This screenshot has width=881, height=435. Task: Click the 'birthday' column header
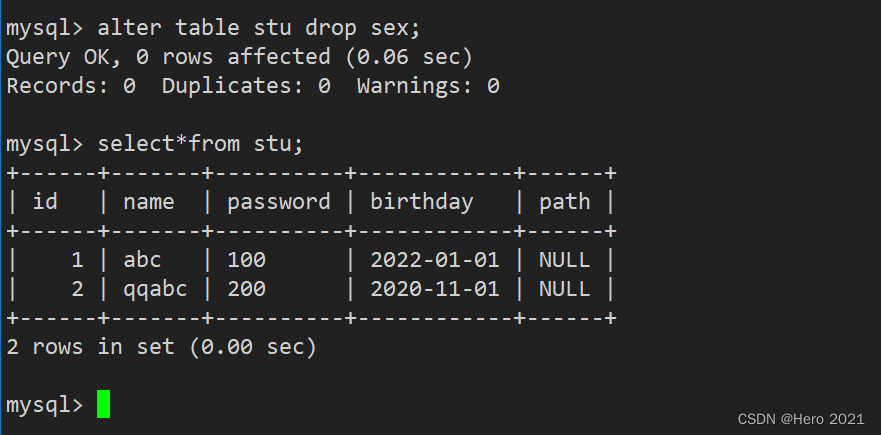pos(421,202)
